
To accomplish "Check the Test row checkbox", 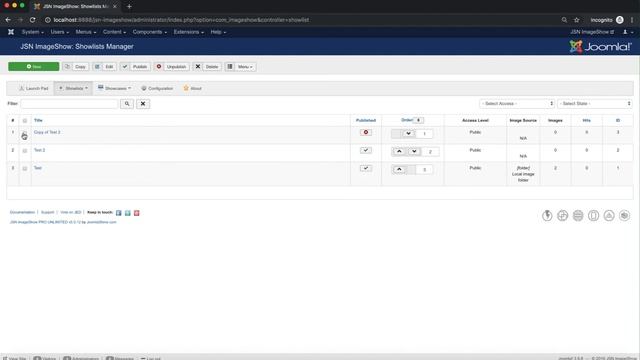I will click(25, 169).
